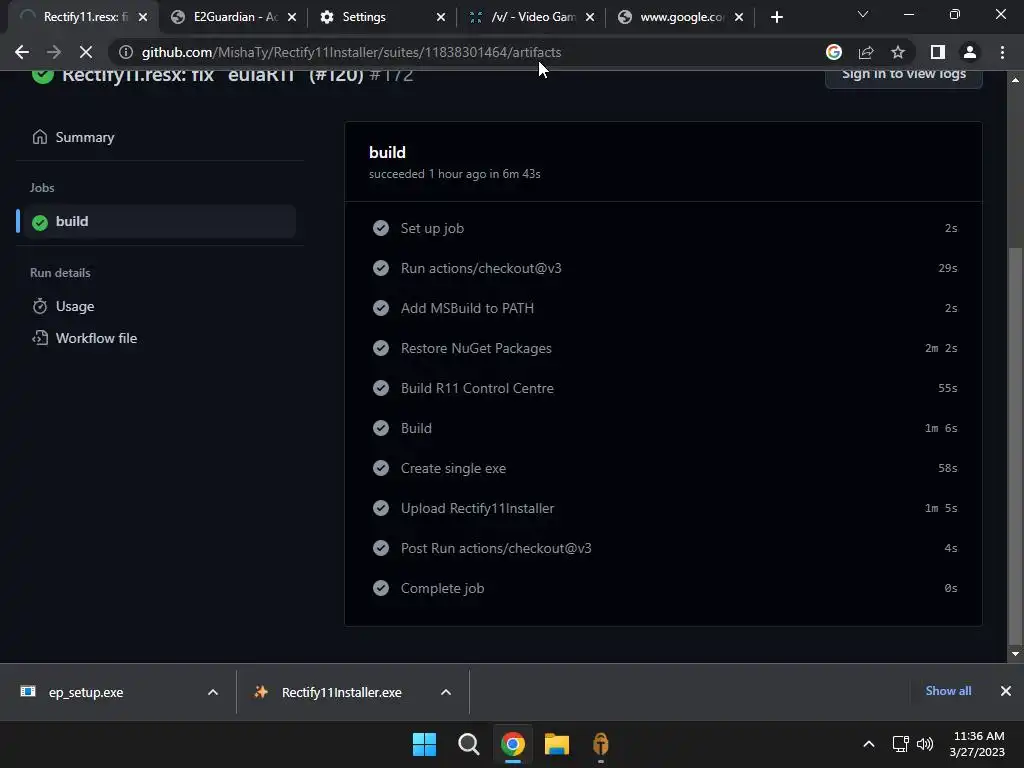1024x768 pixels.
Task: Close the E2Guardian tab
Action: (x=292, y=17)
